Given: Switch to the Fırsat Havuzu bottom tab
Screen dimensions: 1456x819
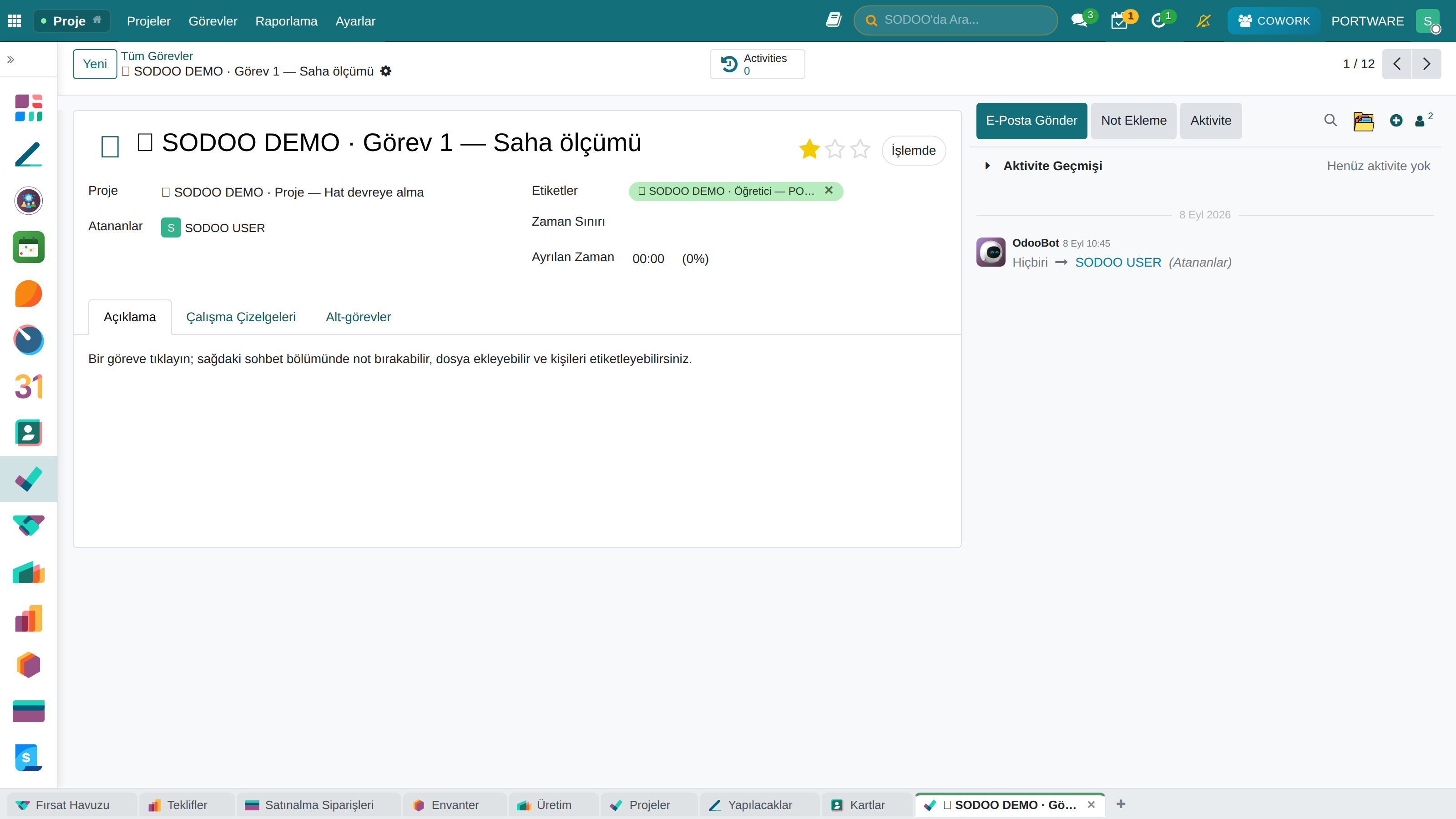Looking at the screenshot, I should 72,805.
